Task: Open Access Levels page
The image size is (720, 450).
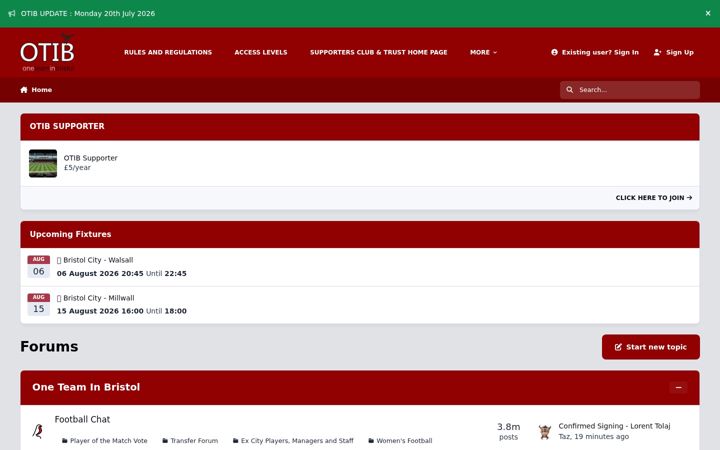Action: [x=261, y=52]
